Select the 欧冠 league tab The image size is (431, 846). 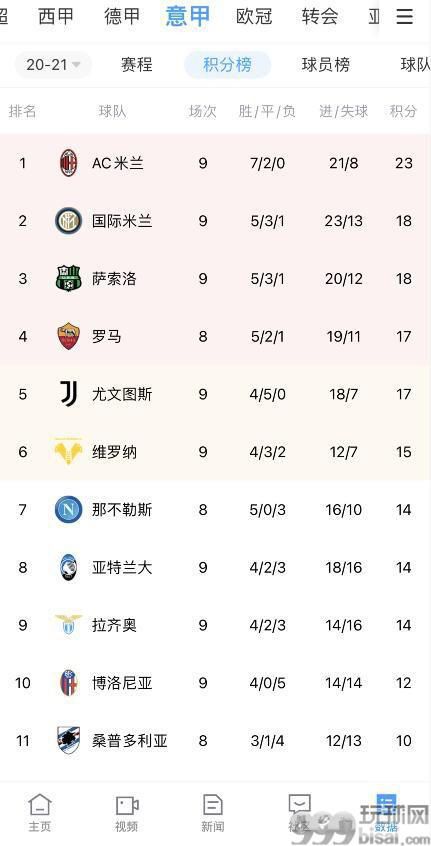(x=254, y=17)
